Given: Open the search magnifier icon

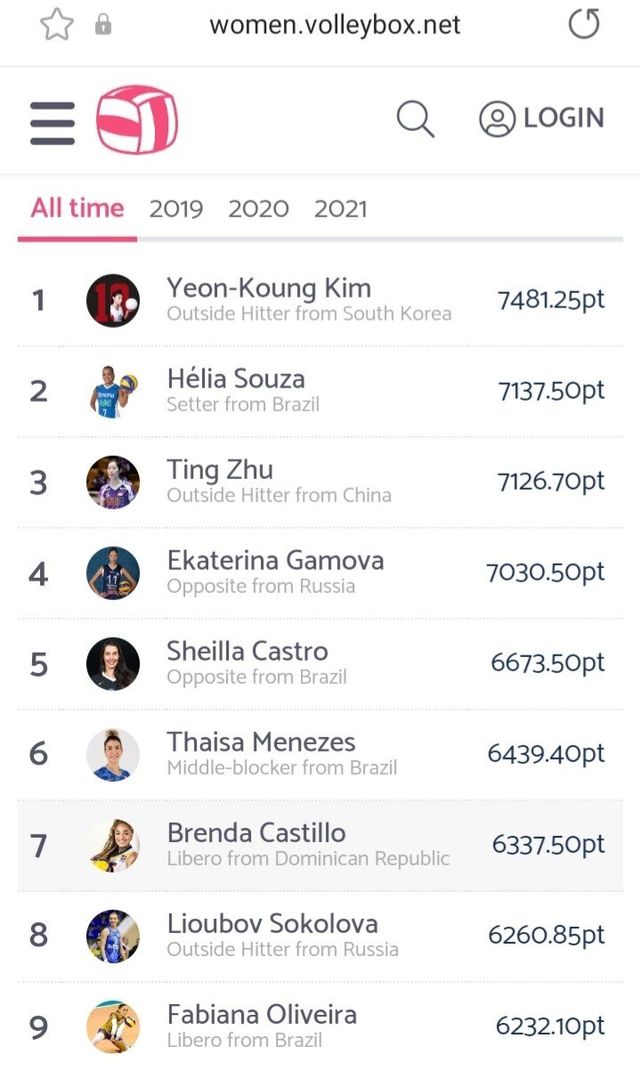Looking at the screenshot, I should pos(415,120).
